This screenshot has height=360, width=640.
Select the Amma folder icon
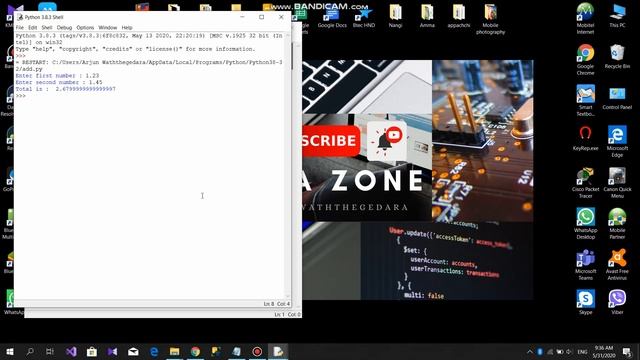tap(427, 17)
